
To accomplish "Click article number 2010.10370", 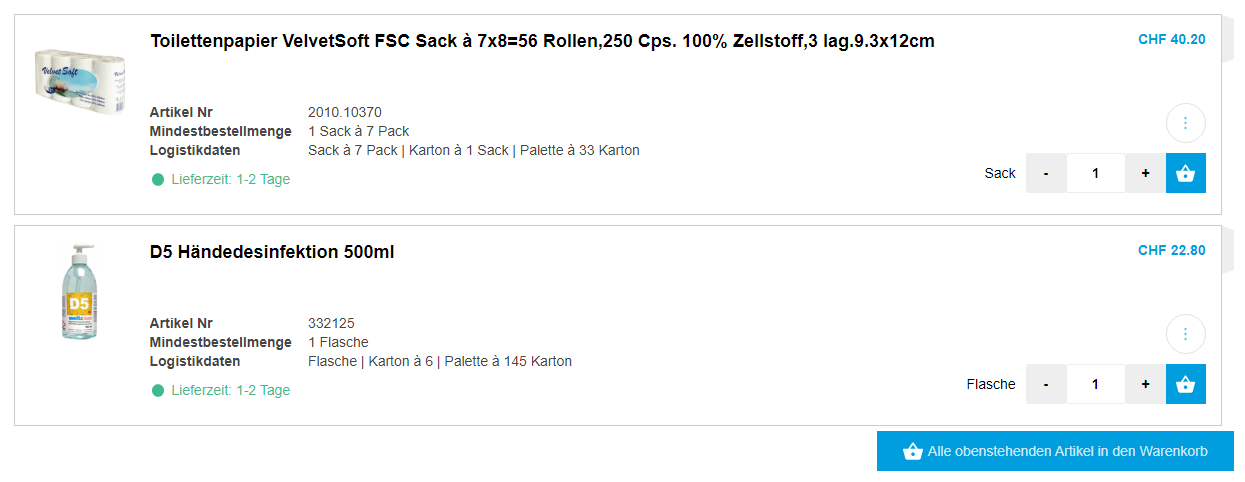I will click(x=345, y=112).
